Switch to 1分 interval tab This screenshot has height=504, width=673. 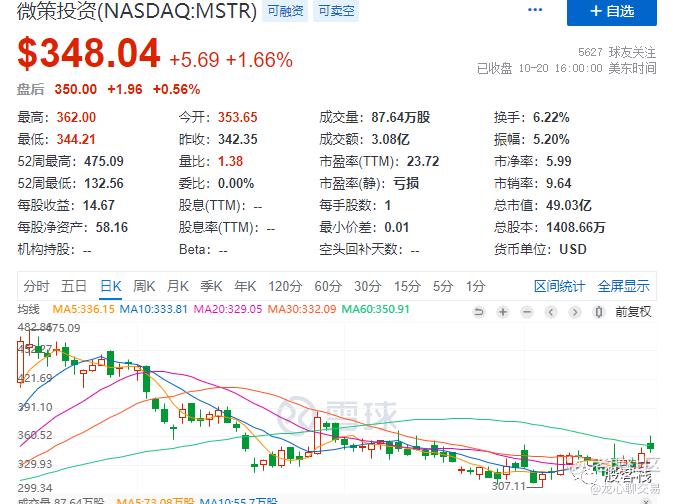[x=476, y=286]
